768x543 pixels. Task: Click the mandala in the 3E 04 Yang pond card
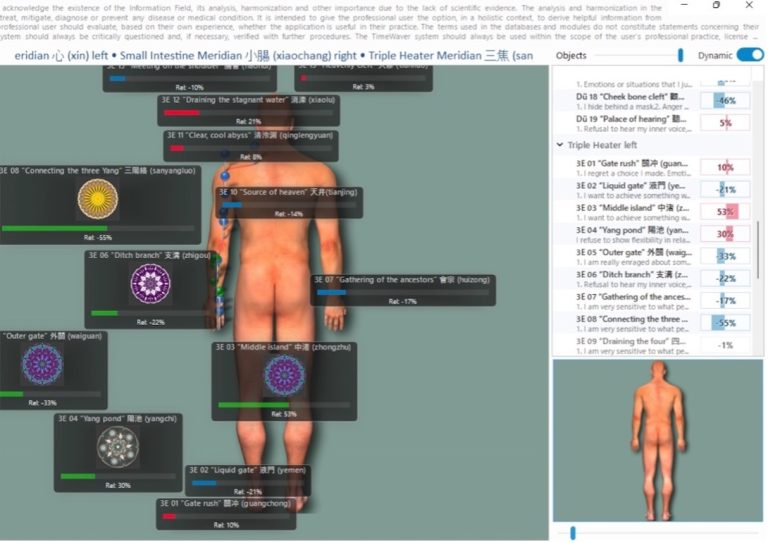[118, 447]
